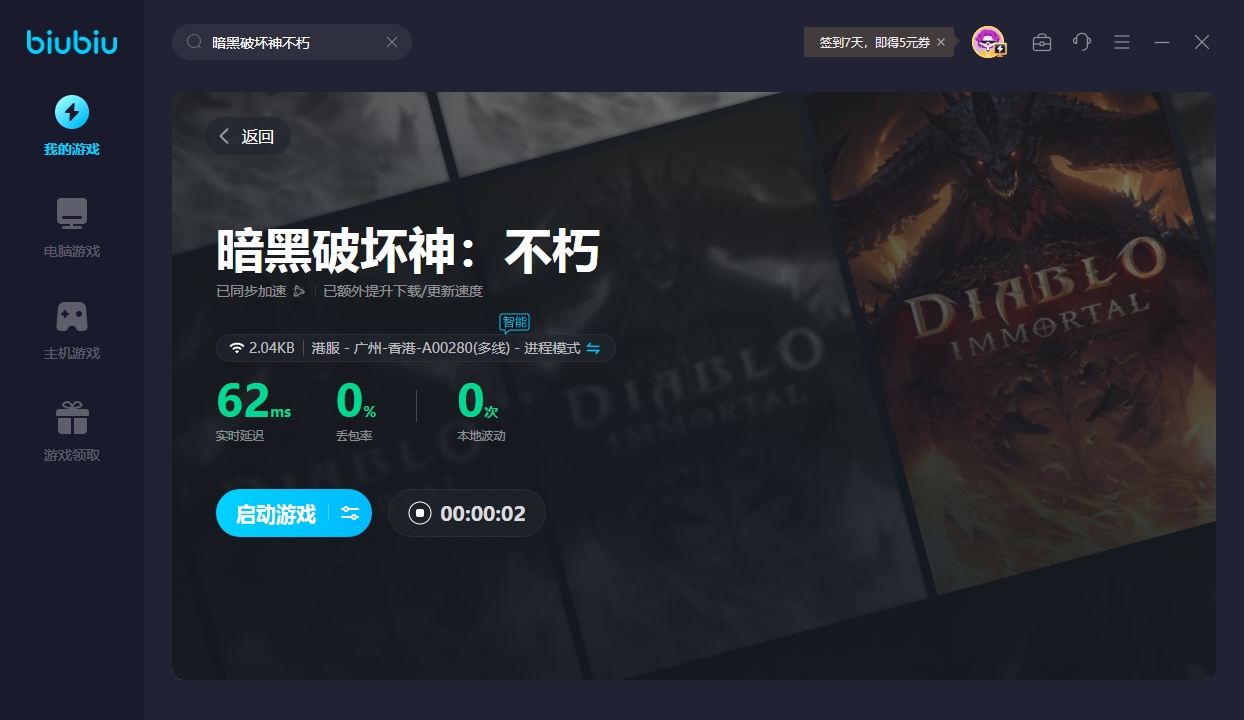Image resolution: width=1244 pixels, height=720 pixels.
Task: Open the hamburger main menu
Action: [1122, 42]
